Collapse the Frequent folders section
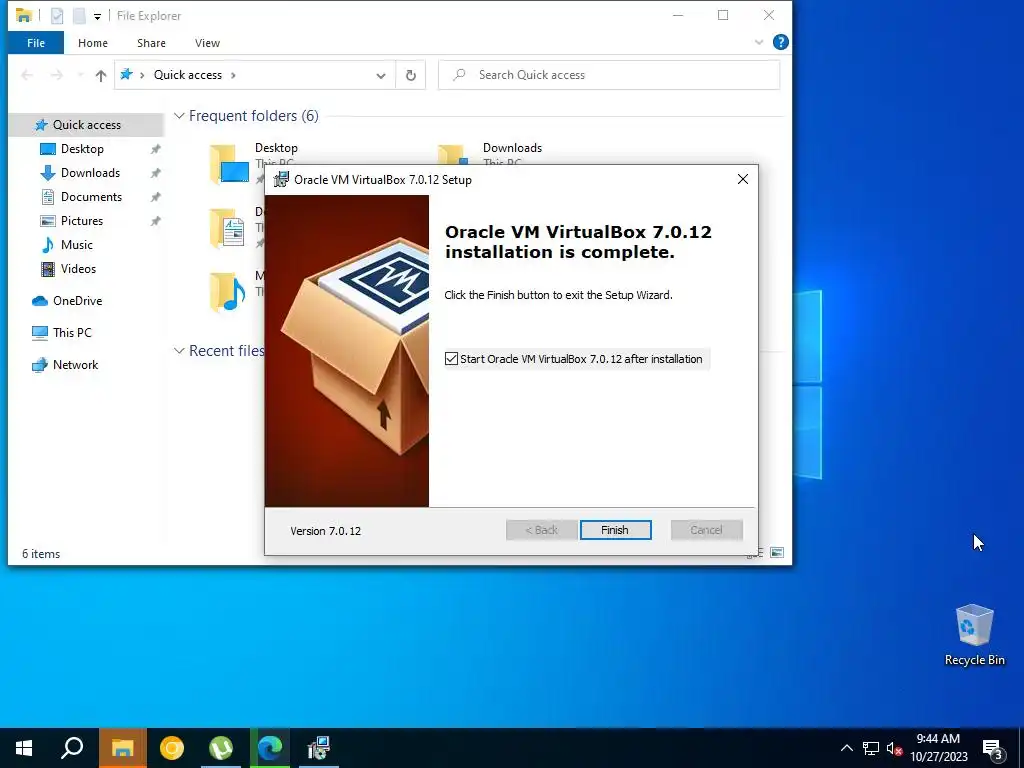This screenshot has width=1024, height=768. point(179,116)
